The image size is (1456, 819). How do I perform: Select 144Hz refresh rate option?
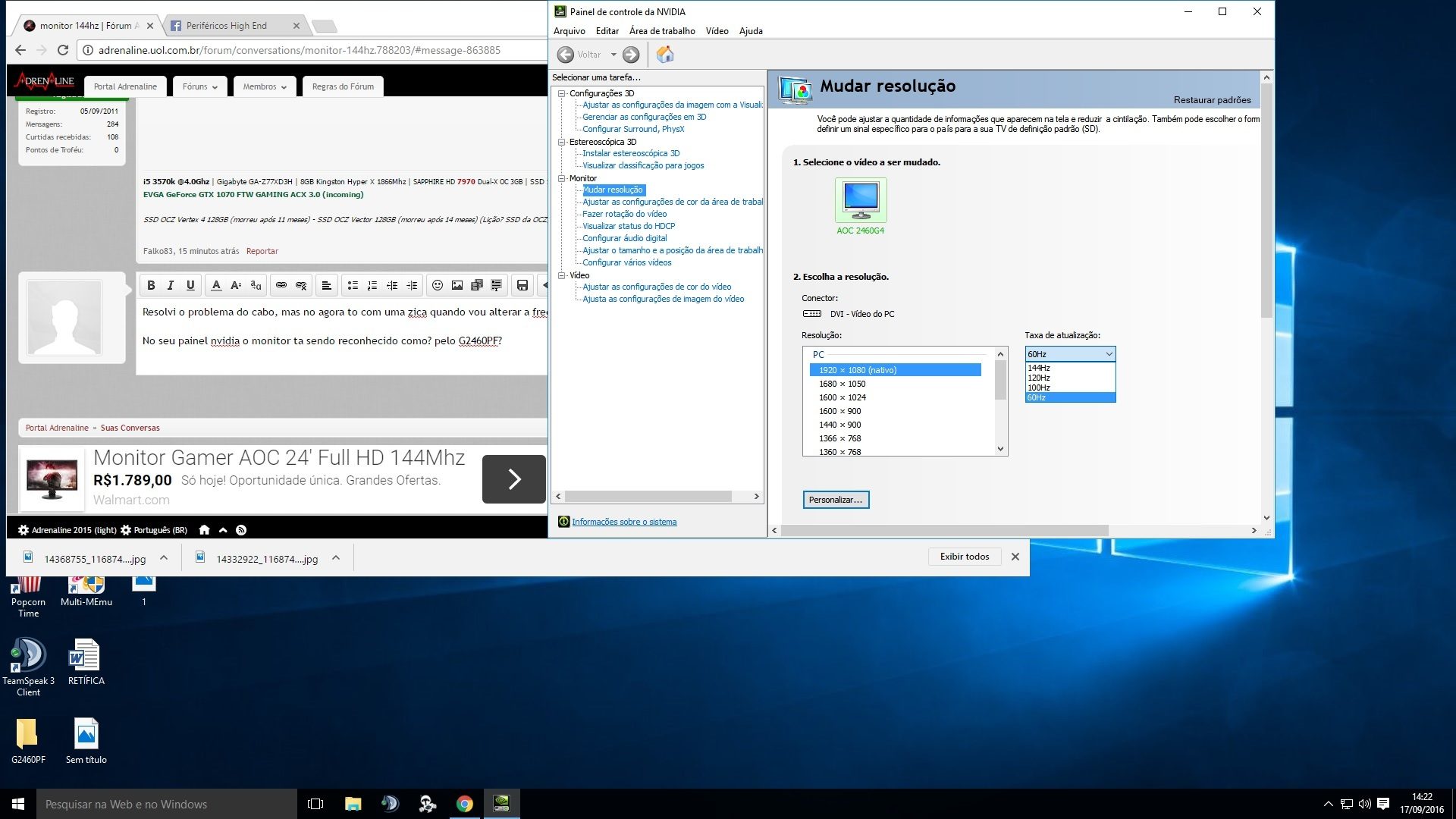[x=1070, y=368]
